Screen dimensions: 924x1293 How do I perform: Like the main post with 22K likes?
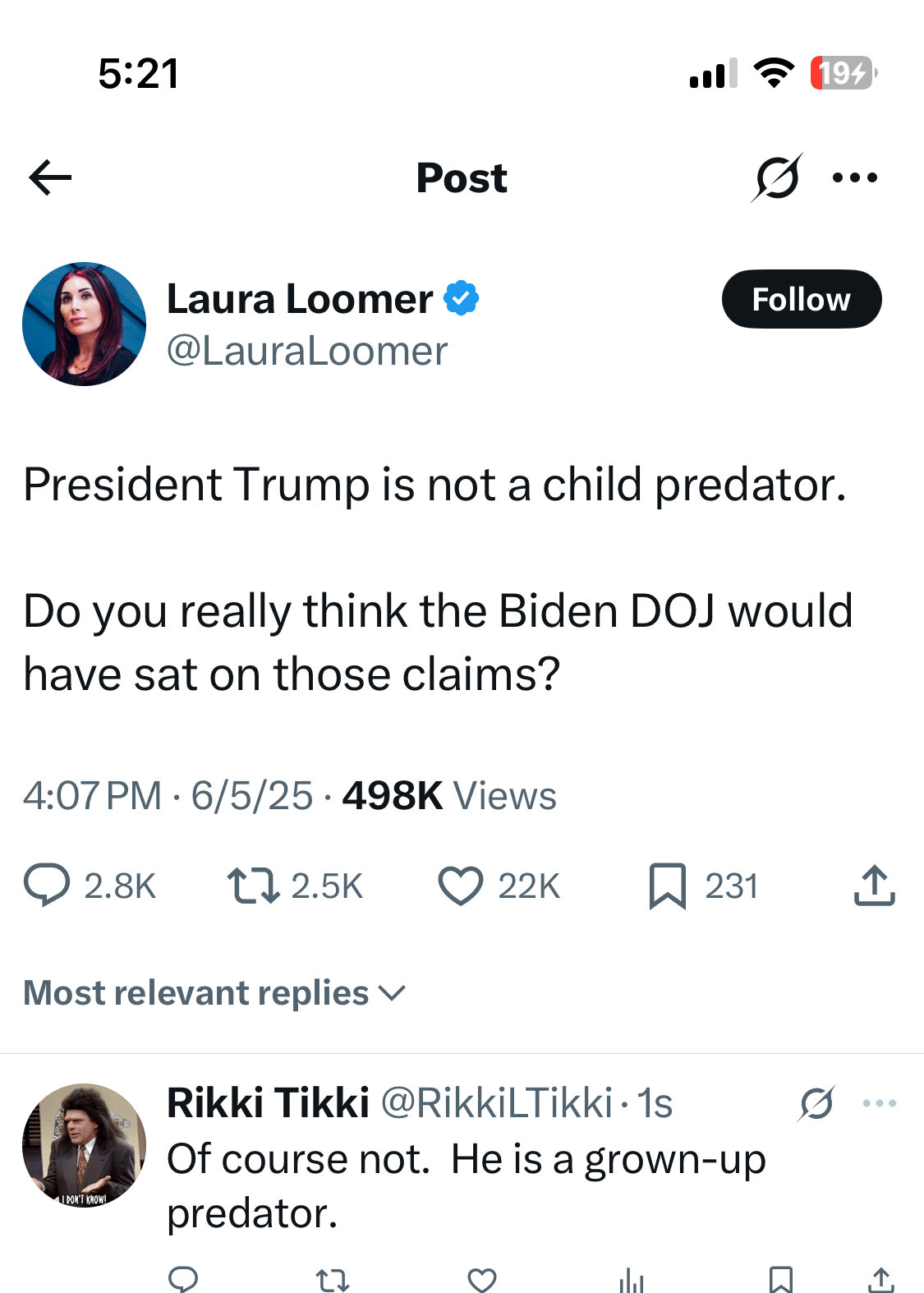point(460,886)
